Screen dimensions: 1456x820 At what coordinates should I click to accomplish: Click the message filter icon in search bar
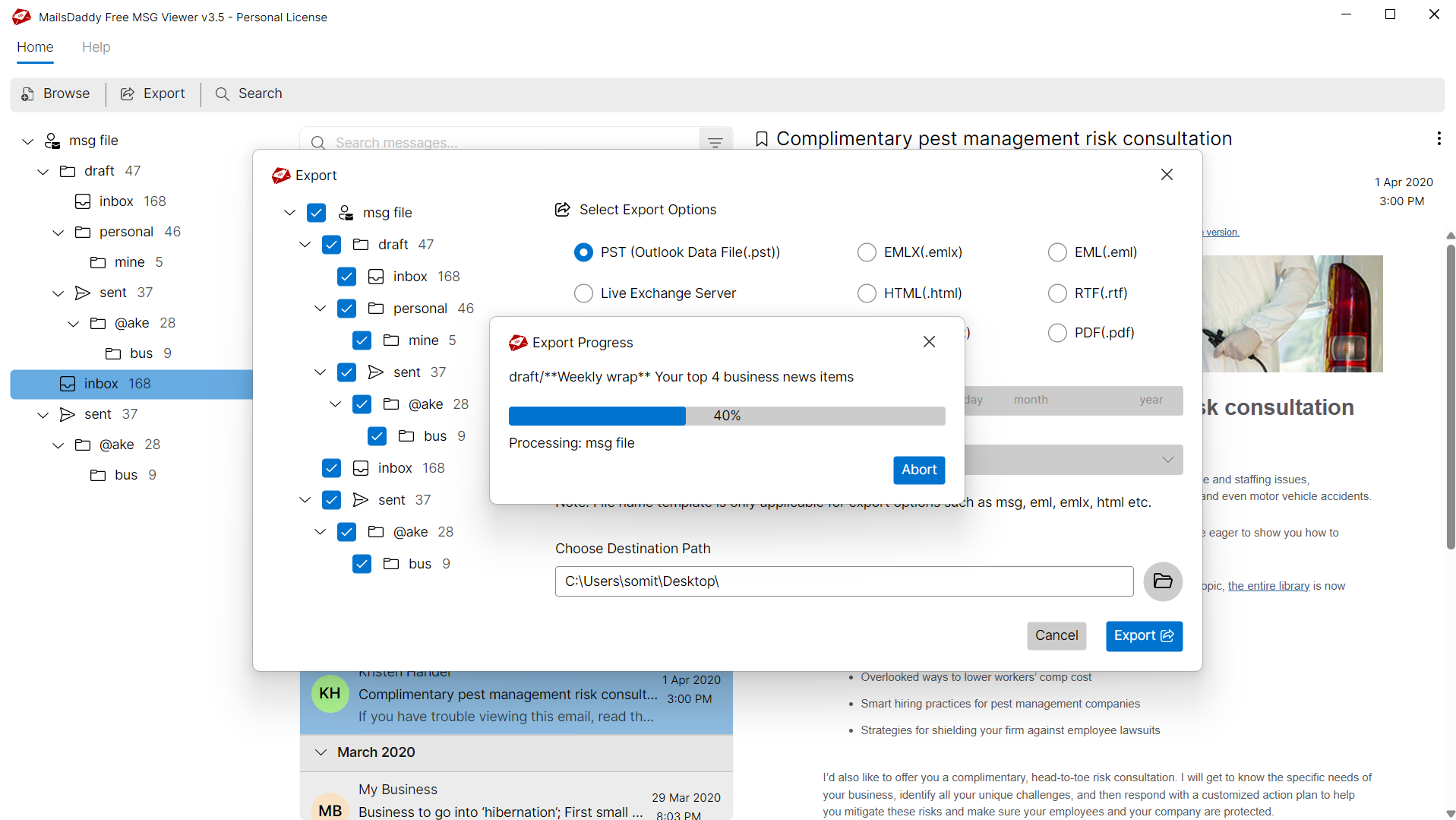pyautogui.click(x=715, y=142)
